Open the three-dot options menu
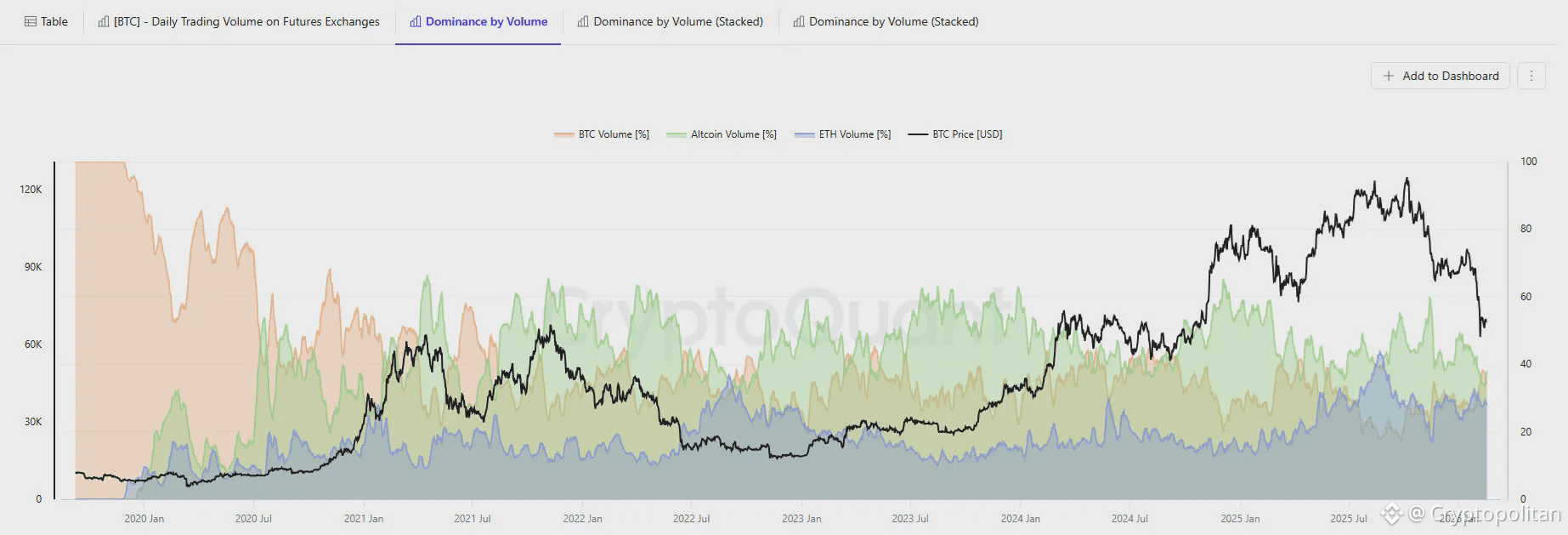This screenshot has width=1568, height=535. [x=1531, y=76]
